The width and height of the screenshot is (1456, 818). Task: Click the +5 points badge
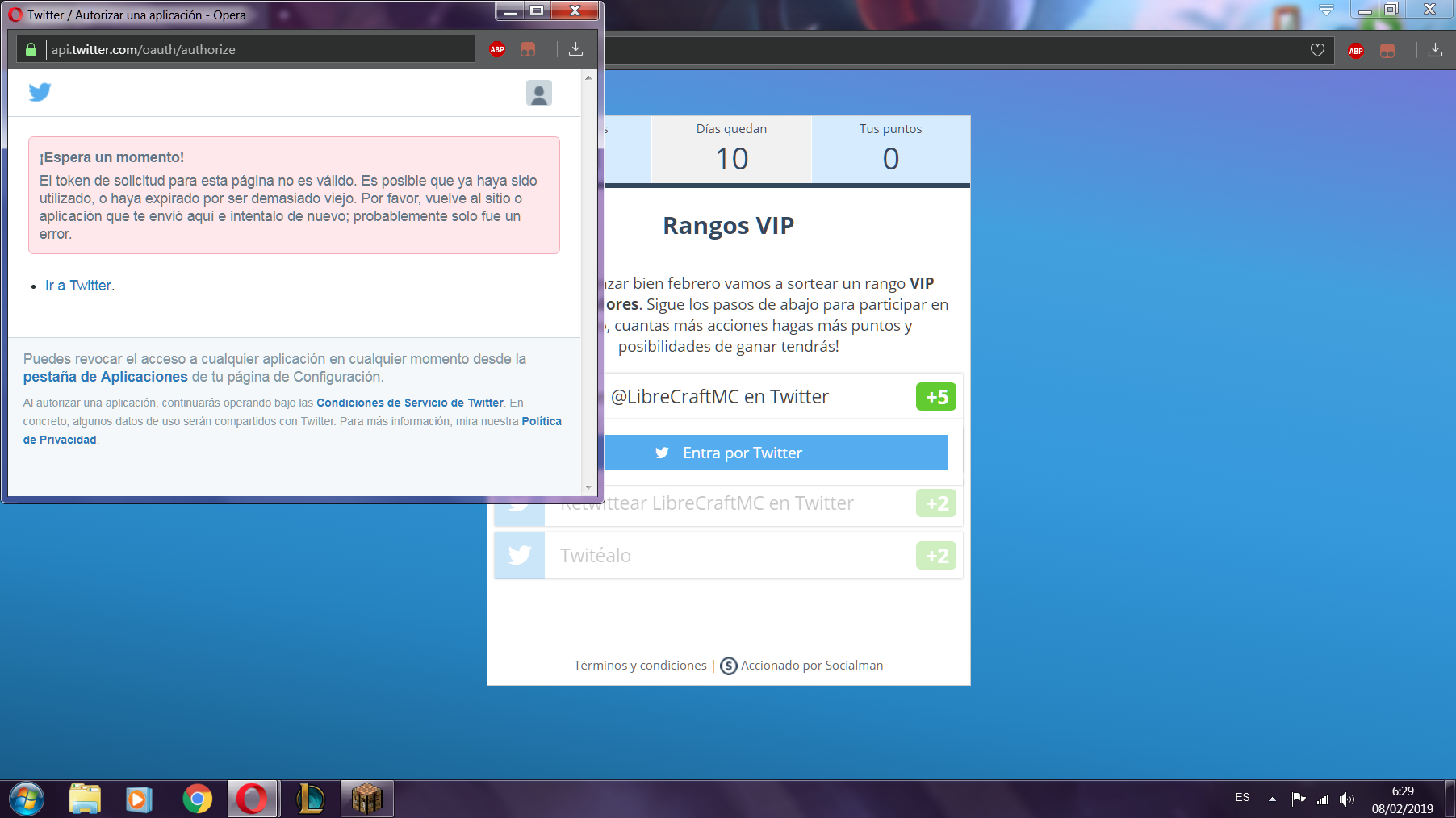click(936, 396)
